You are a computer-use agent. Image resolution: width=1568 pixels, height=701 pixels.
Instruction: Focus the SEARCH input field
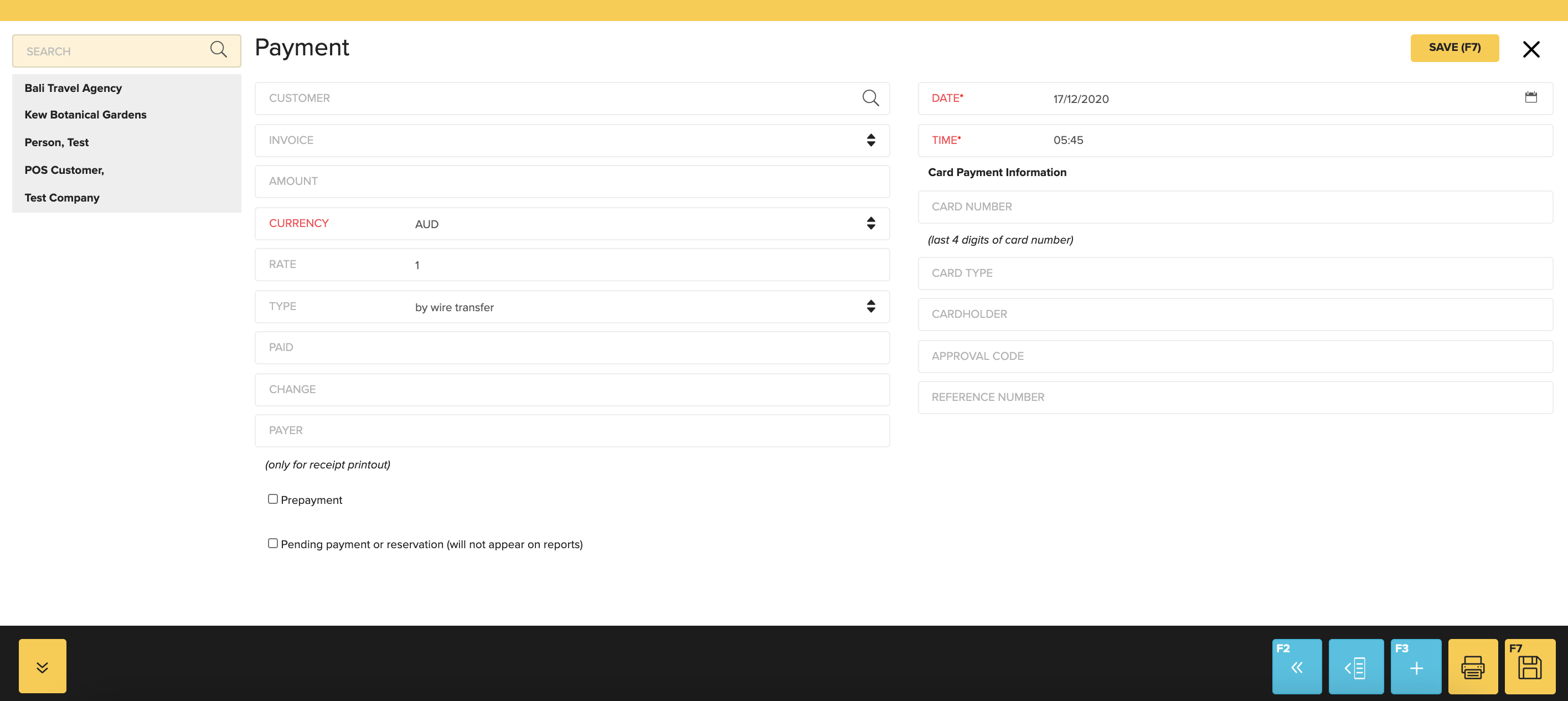pos(127,51)
